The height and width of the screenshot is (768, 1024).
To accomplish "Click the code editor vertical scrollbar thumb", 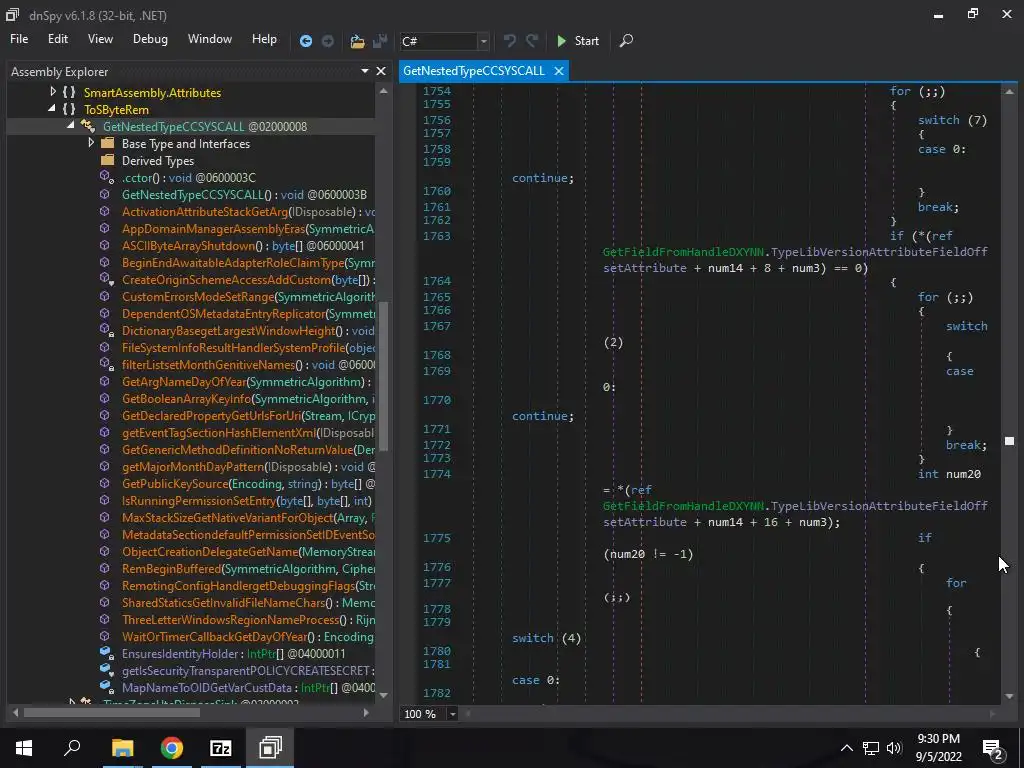I will pos(1009,441).
